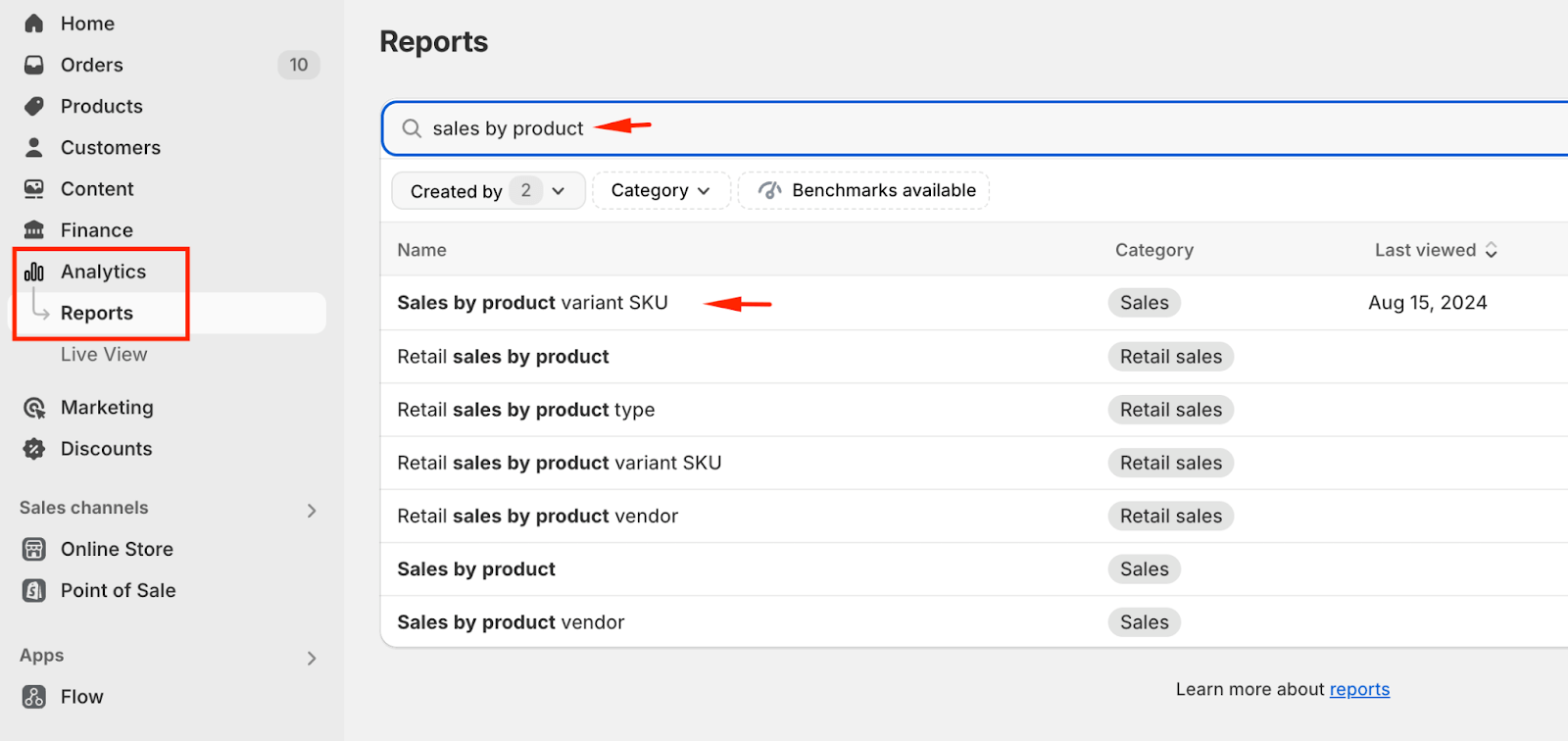Click the search magnifier icon

pyautogui.click(x=412, y=128)
